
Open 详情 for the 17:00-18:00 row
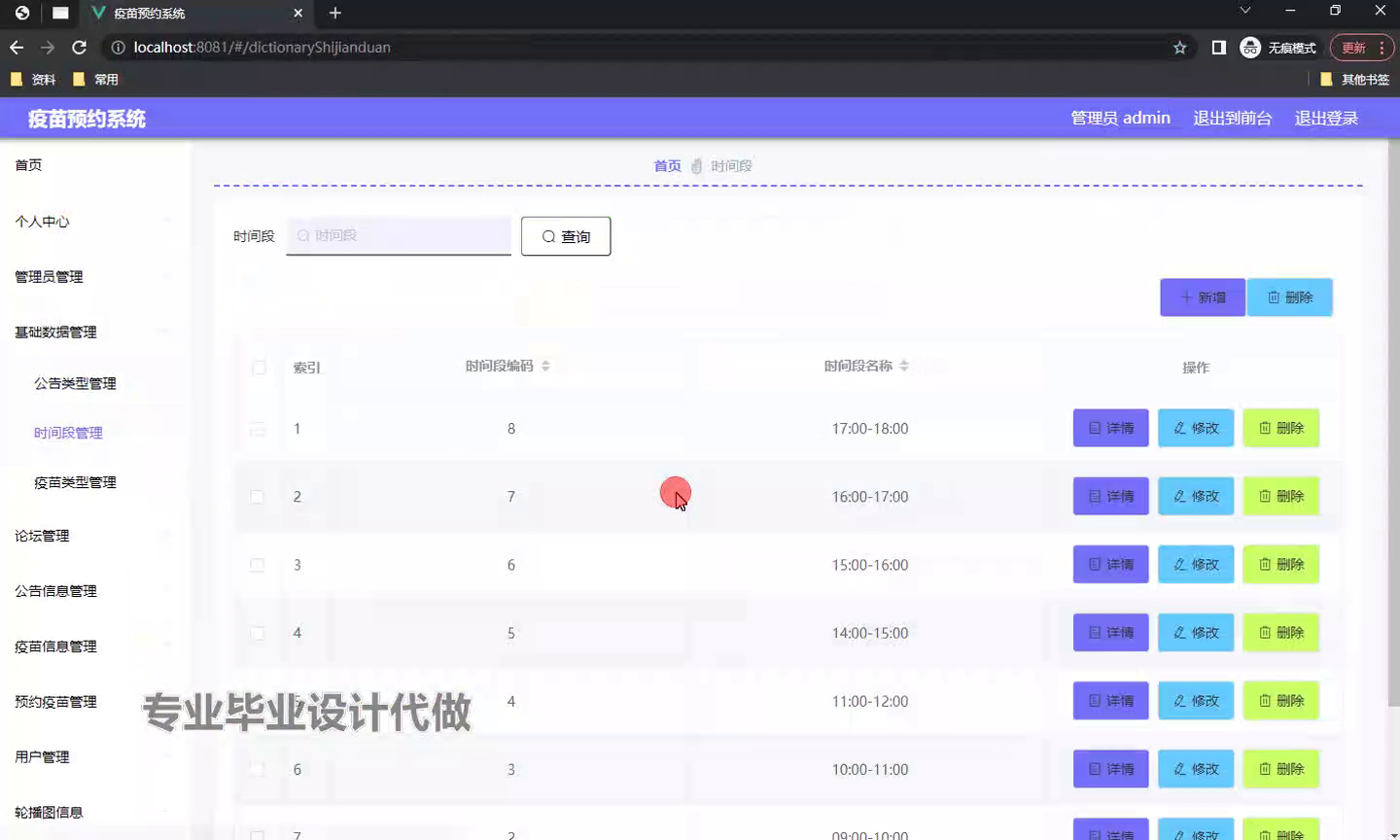[x=1111, y=428]
